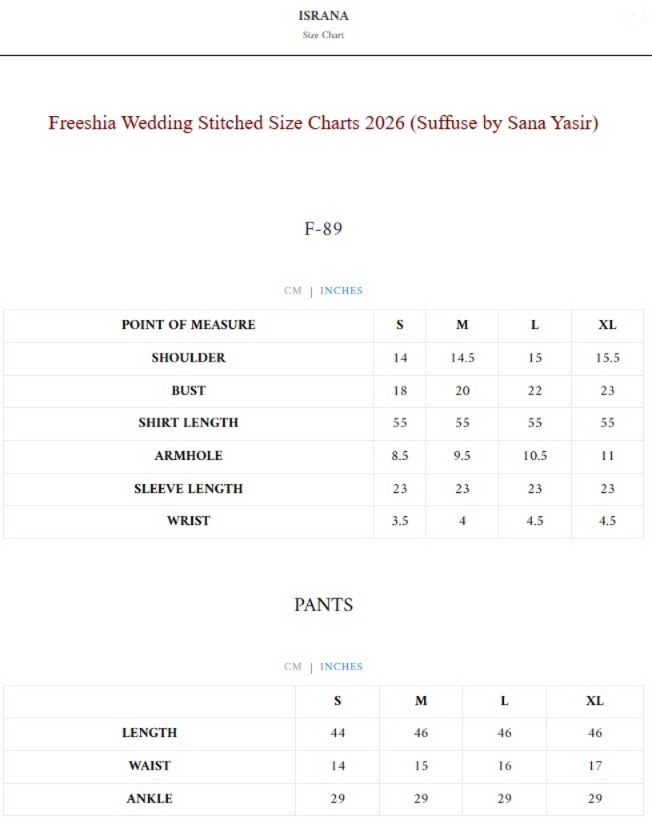Switch the F-89 chart to INCHES

click(x=341, y=291)
